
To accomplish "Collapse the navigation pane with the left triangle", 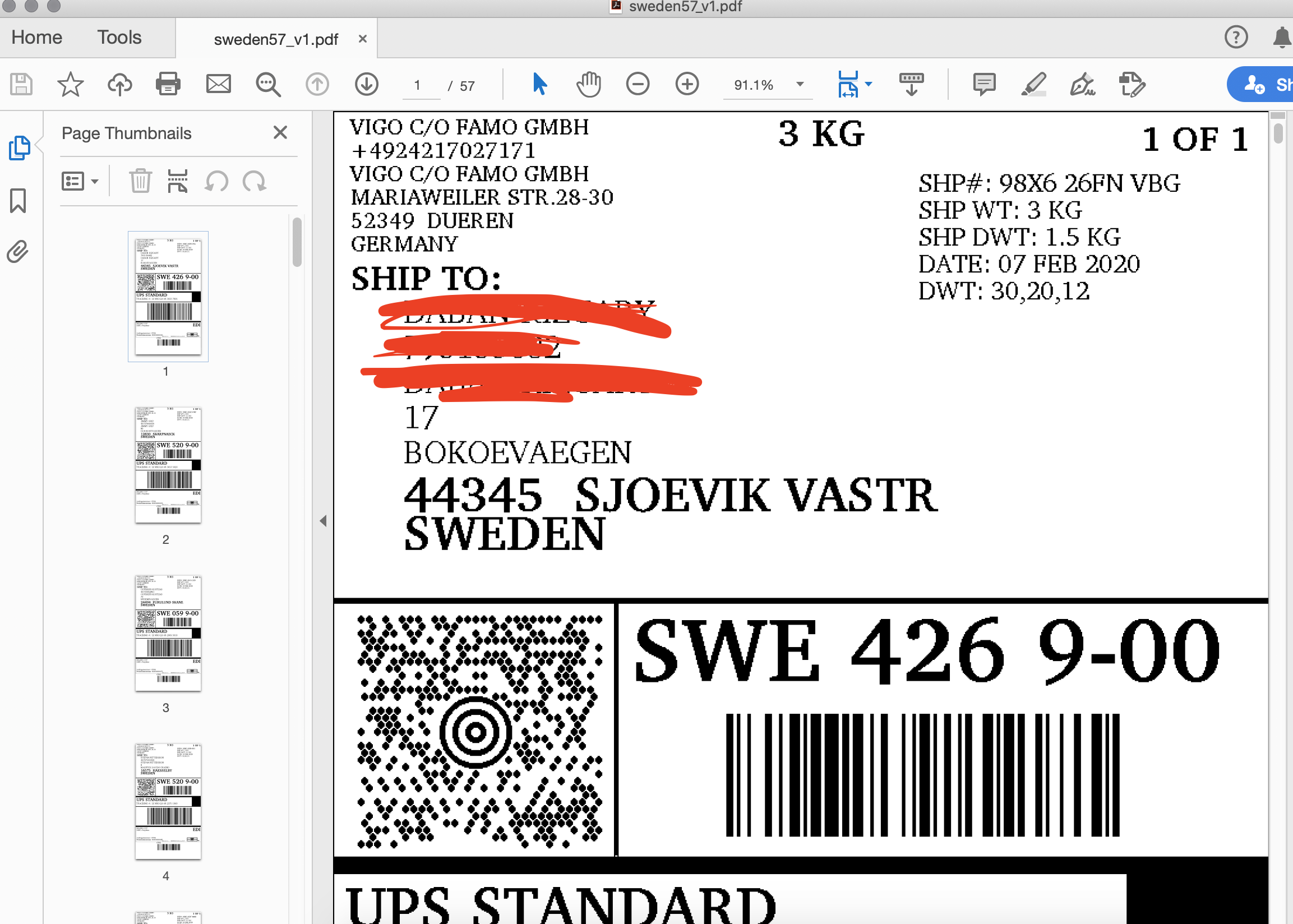I will coord(323,520).
